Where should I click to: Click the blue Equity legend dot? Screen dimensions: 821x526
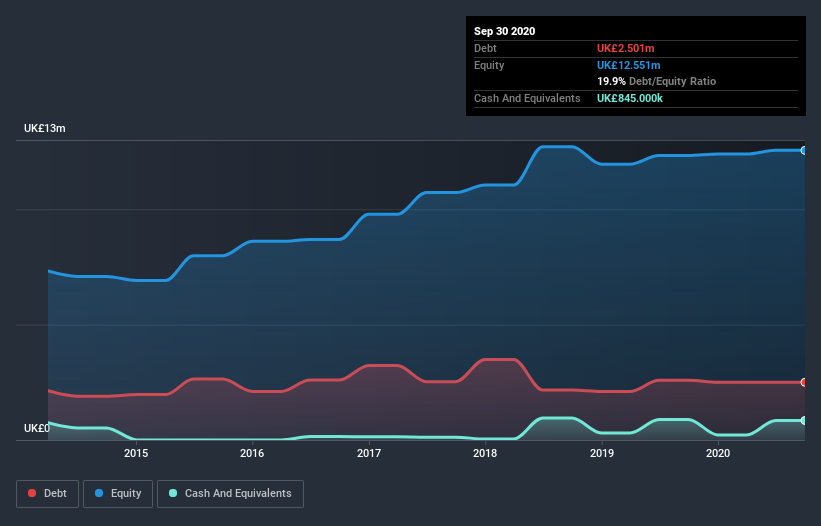tap(99, 493)
